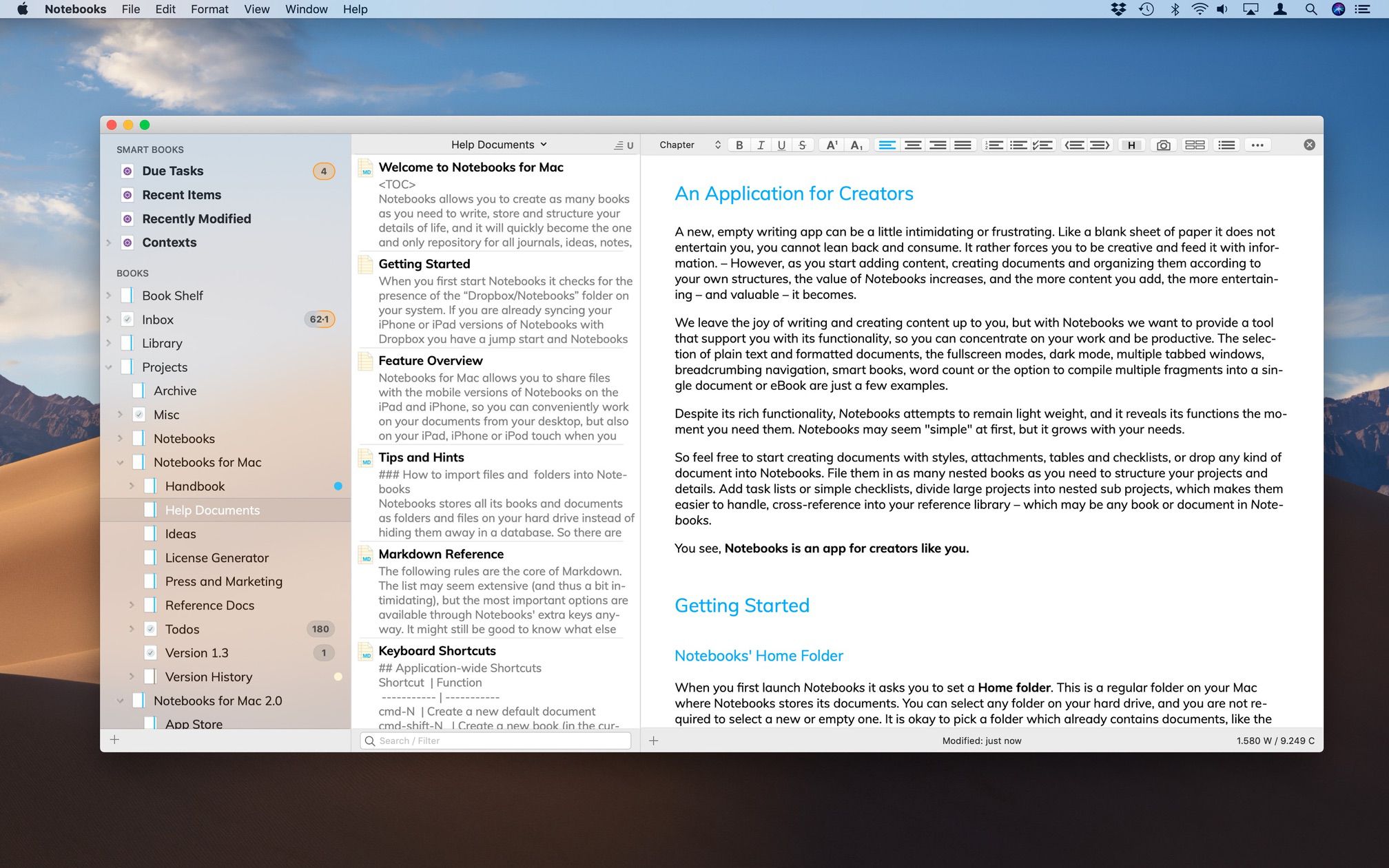The image size is (1389, 868).
Task: Close the formatting toolbar with X
Action: (1310, 145)
